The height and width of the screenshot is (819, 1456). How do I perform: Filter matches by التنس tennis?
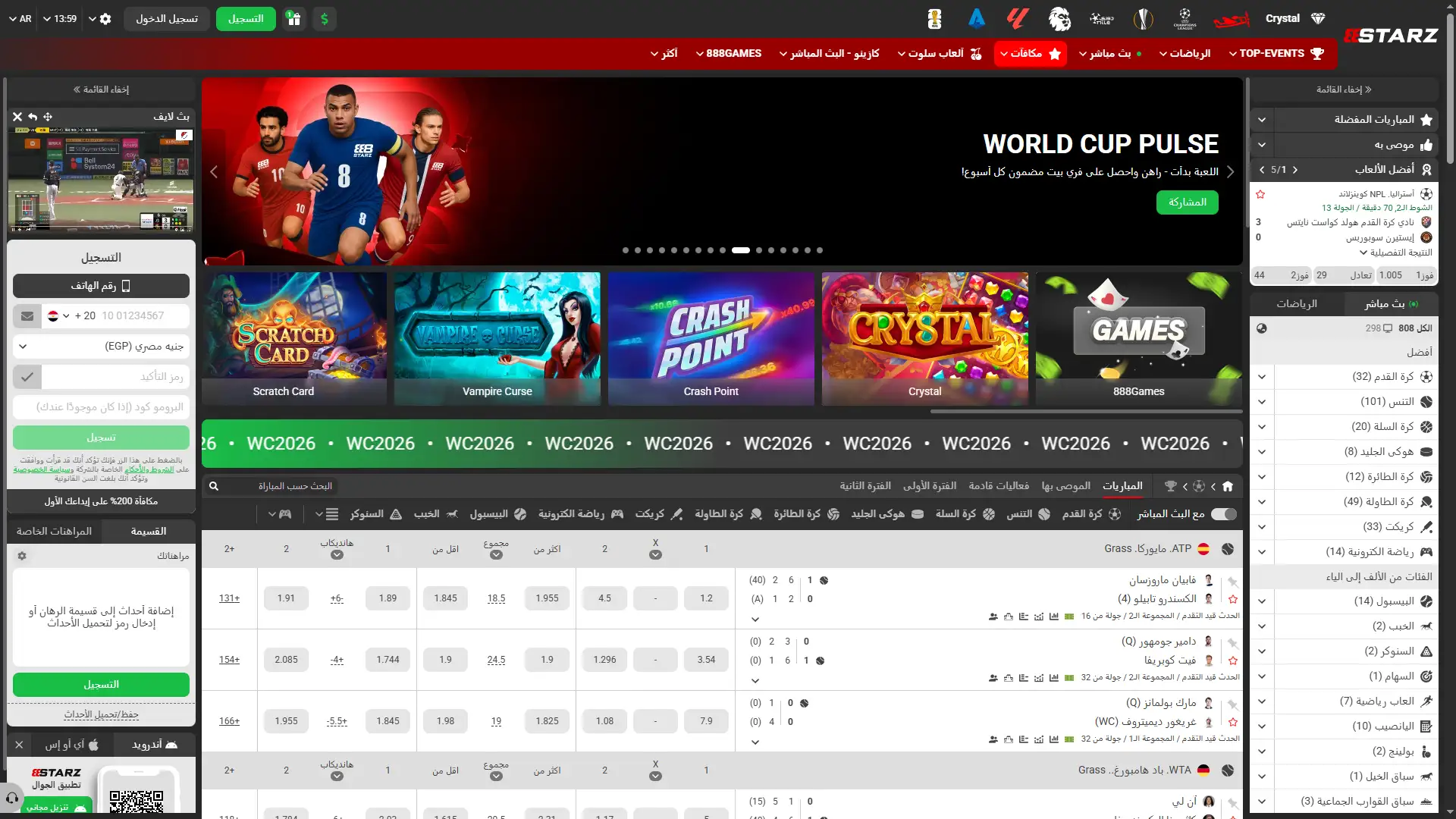click(1028, 514)
